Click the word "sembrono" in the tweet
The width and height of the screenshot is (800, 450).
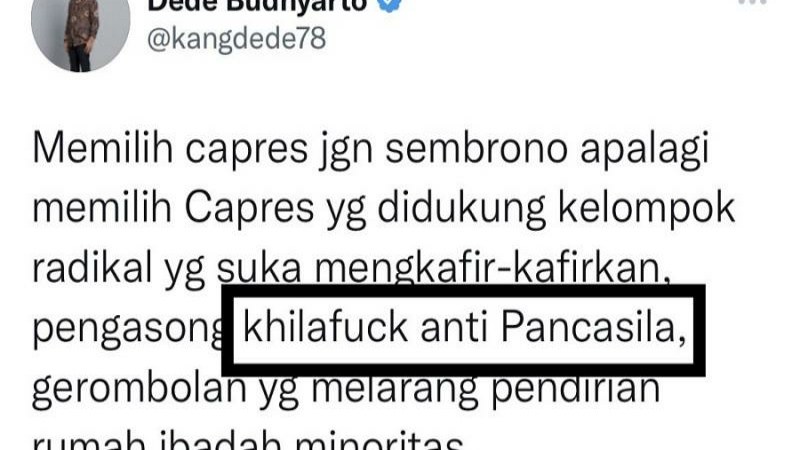tap(477, 148)
